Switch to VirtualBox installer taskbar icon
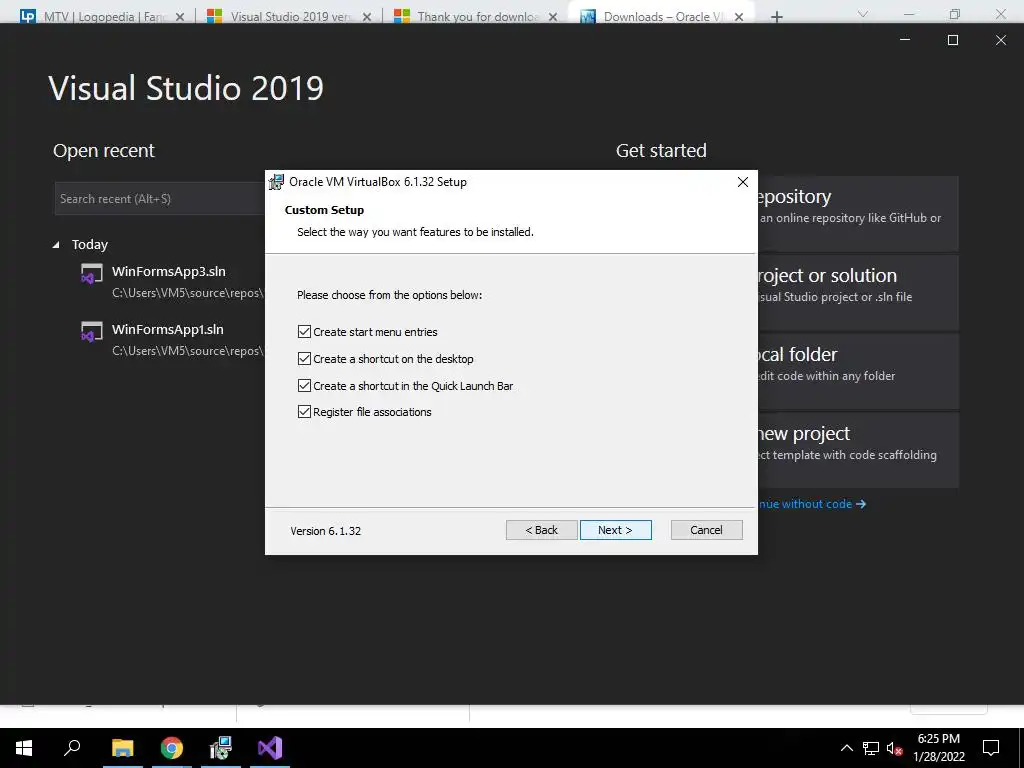This screenshot has width=1024, height=768. (221, 748)
